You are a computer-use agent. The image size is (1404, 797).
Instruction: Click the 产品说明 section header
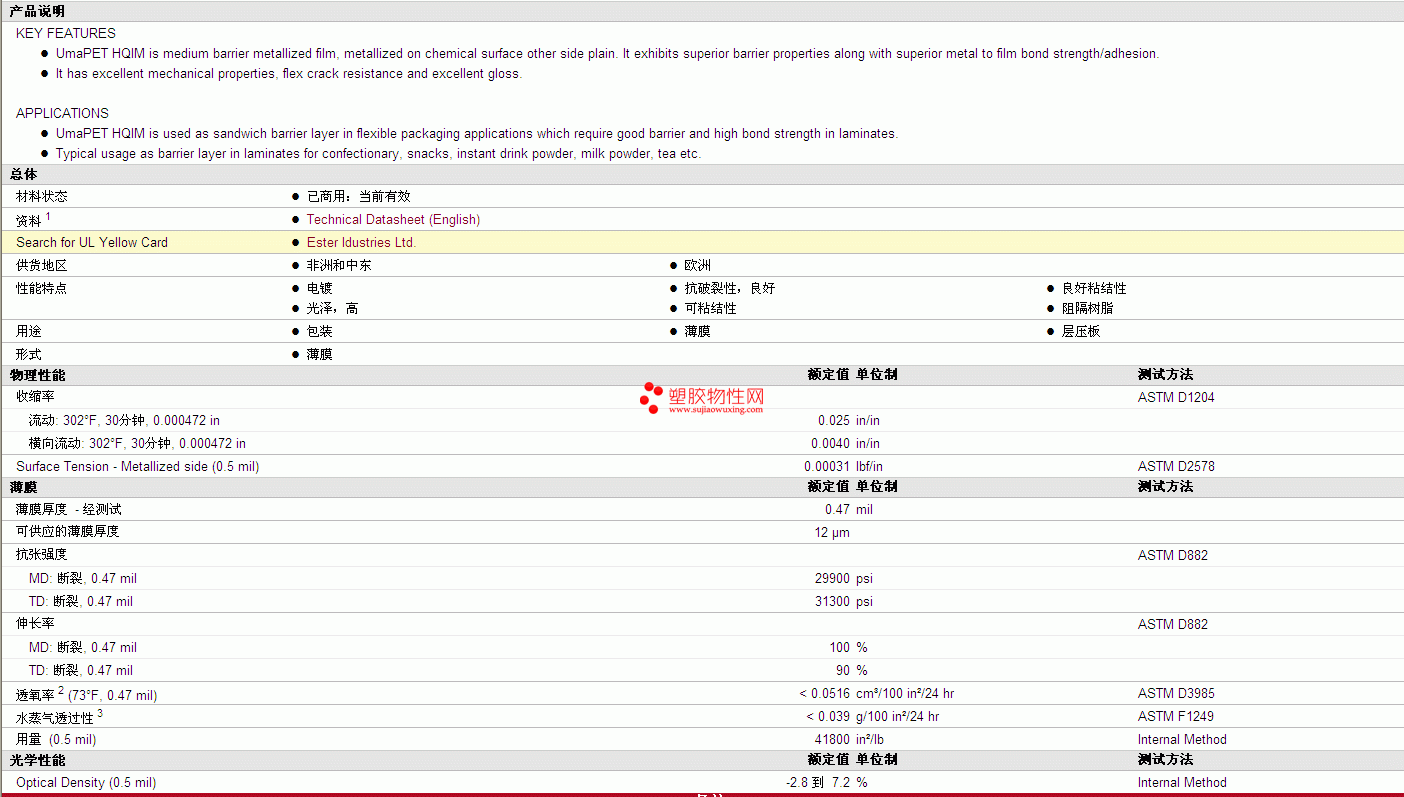click(x=37, y=11)
